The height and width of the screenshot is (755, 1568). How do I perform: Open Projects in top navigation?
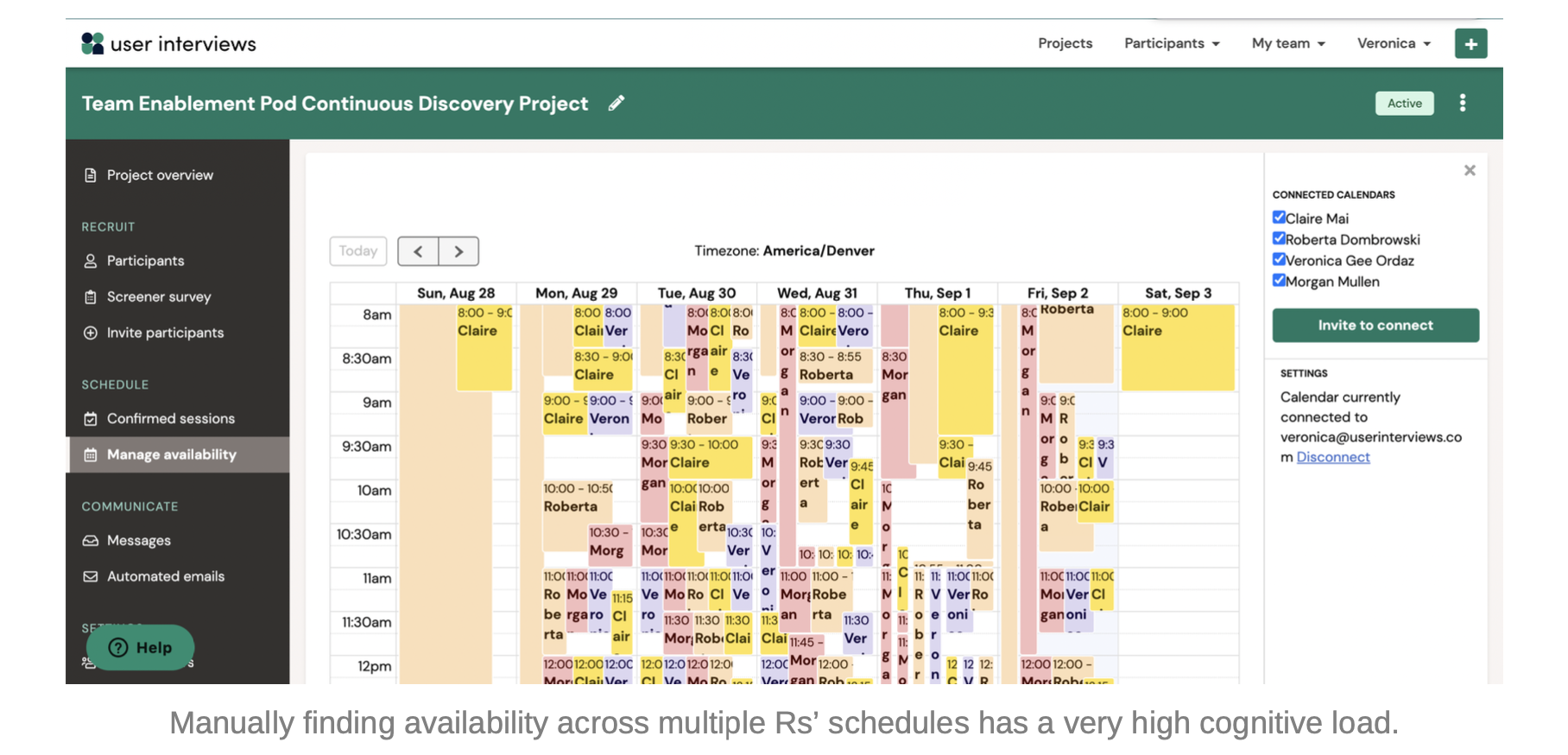(1065, 43)
